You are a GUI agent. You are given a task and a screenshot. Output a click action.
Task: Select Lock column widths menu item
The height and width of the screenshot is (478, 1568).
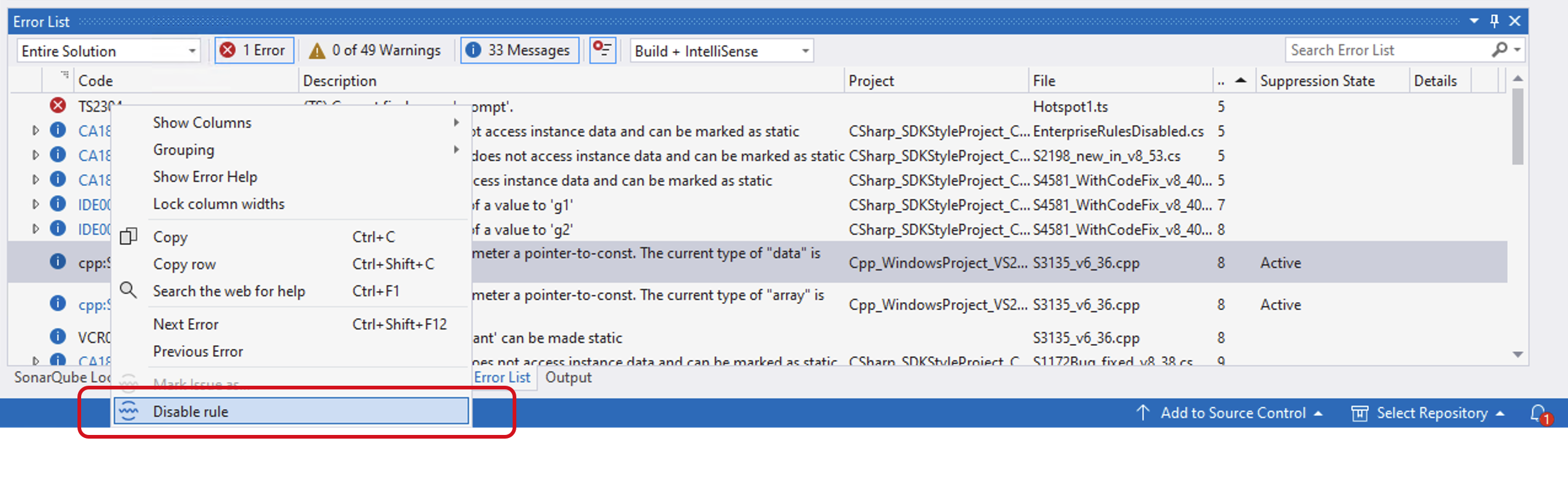click(291, 204)
